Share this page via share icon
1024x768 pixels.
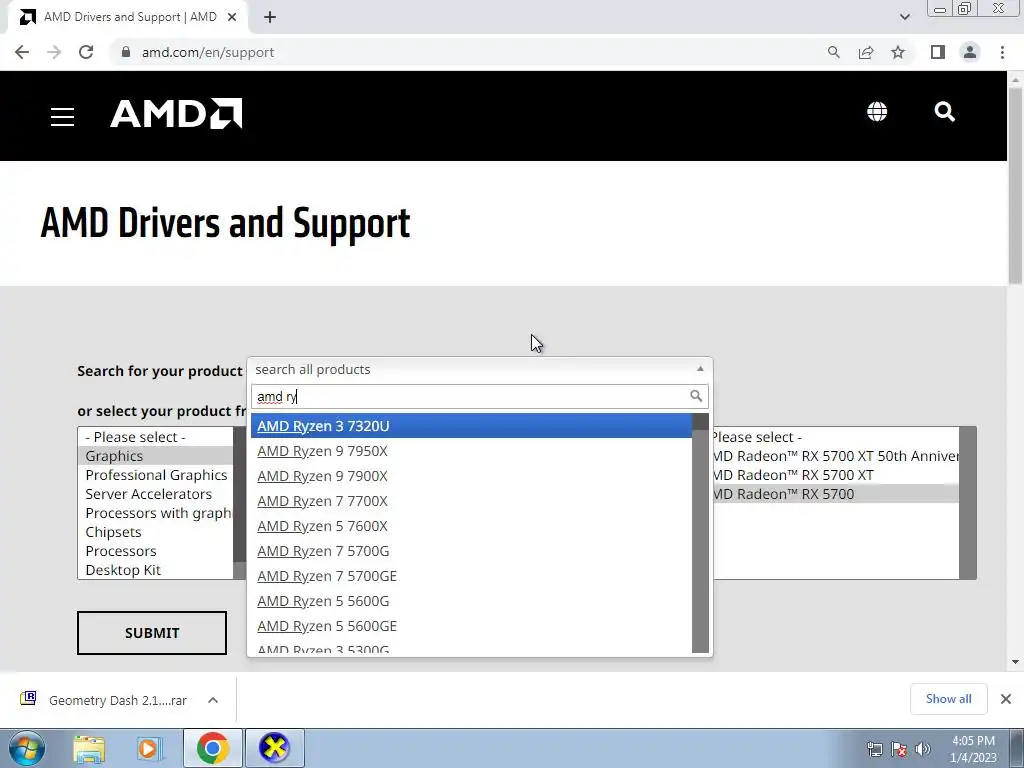(x=866, y=52)
